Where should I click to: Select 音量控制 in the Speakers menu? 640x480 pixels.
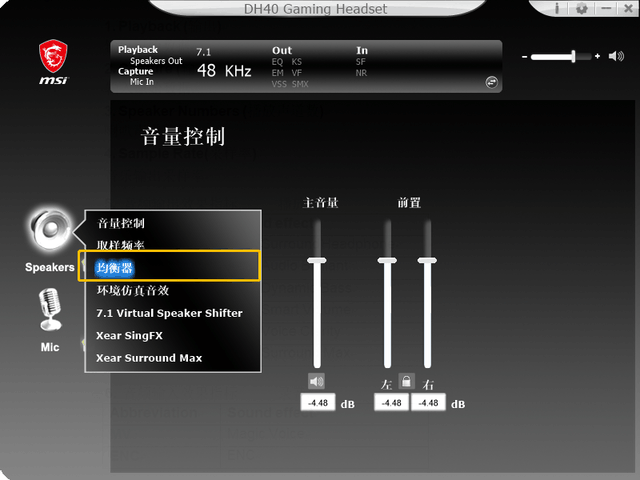click(x=121, y=223)
